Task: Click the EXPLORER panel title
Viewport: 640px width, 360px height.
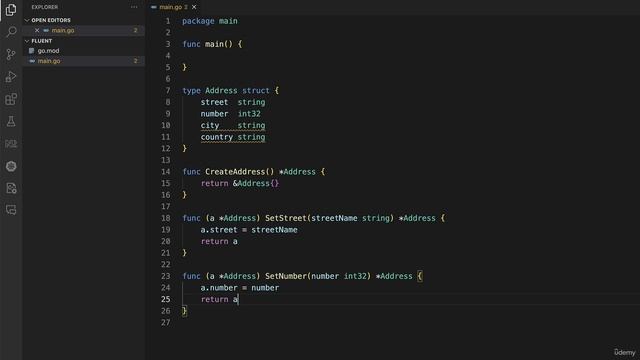Action: pyautogui.click(x=44, y=7)
